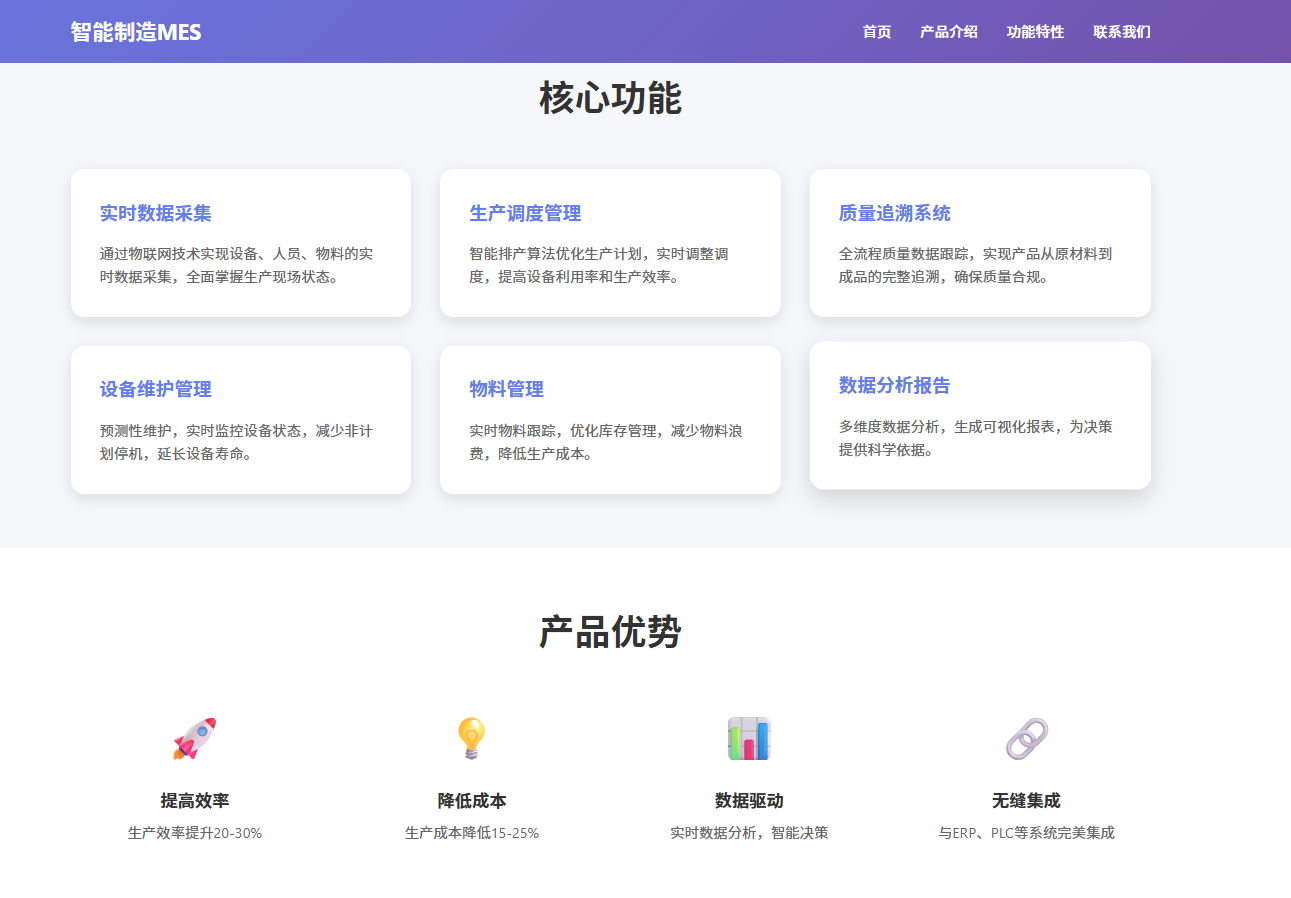The width and height of the screenshot is (1291, 898).
Task: Select 功能特性 in the navigation bar
Action: point(1036,32)
